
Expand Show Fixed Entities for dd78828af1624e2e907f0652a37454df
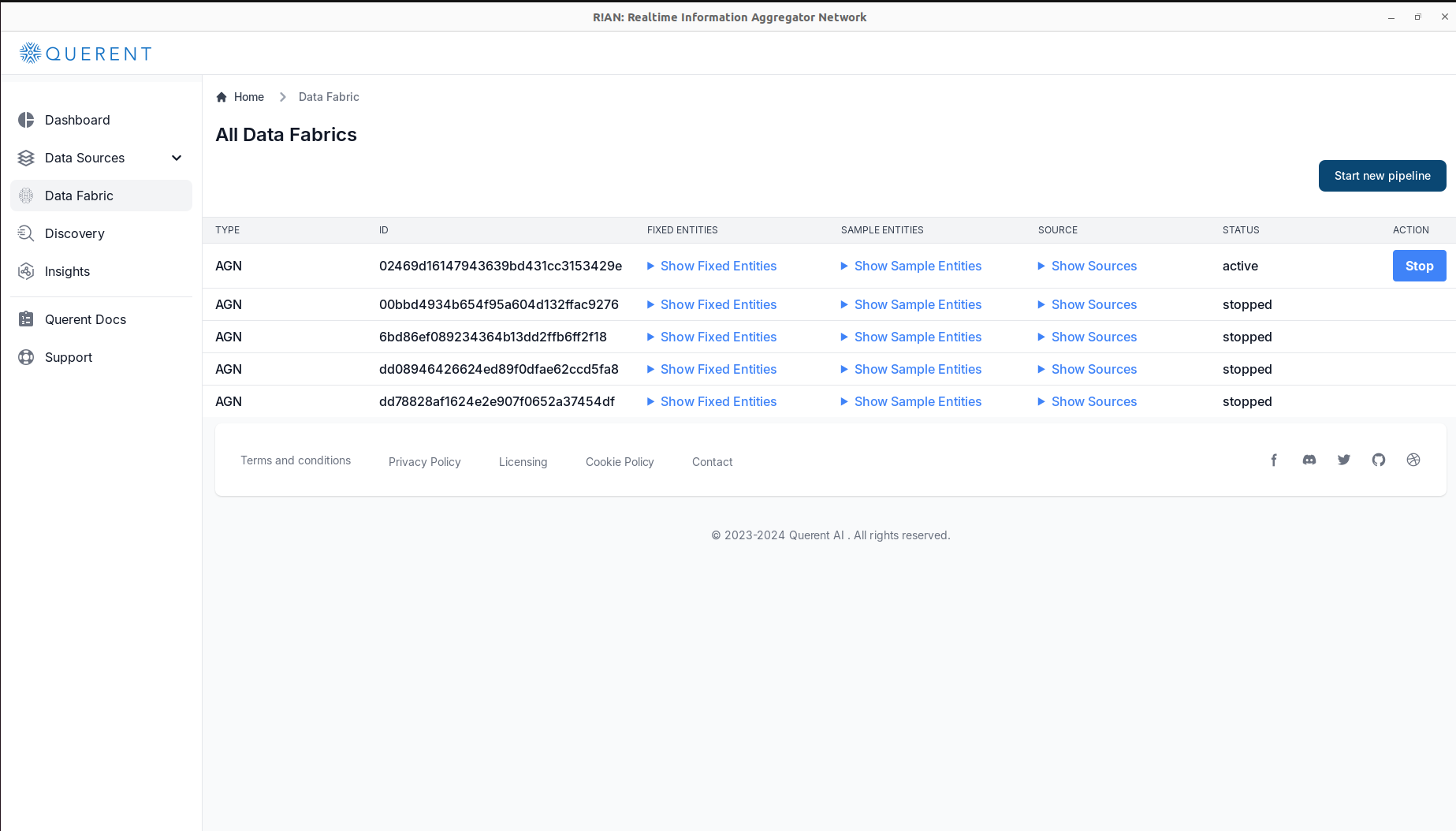(712, 401)
